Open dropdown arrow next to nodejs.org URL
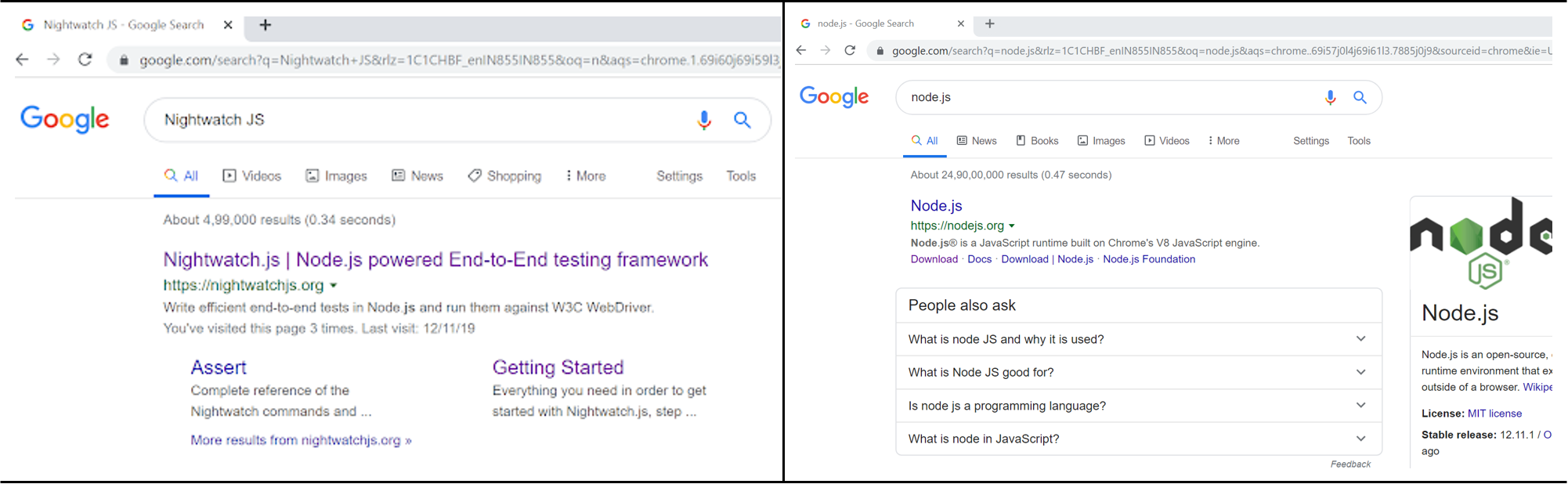The image size is (1568, 484). pyautogui.click(x=1012, y=226)
